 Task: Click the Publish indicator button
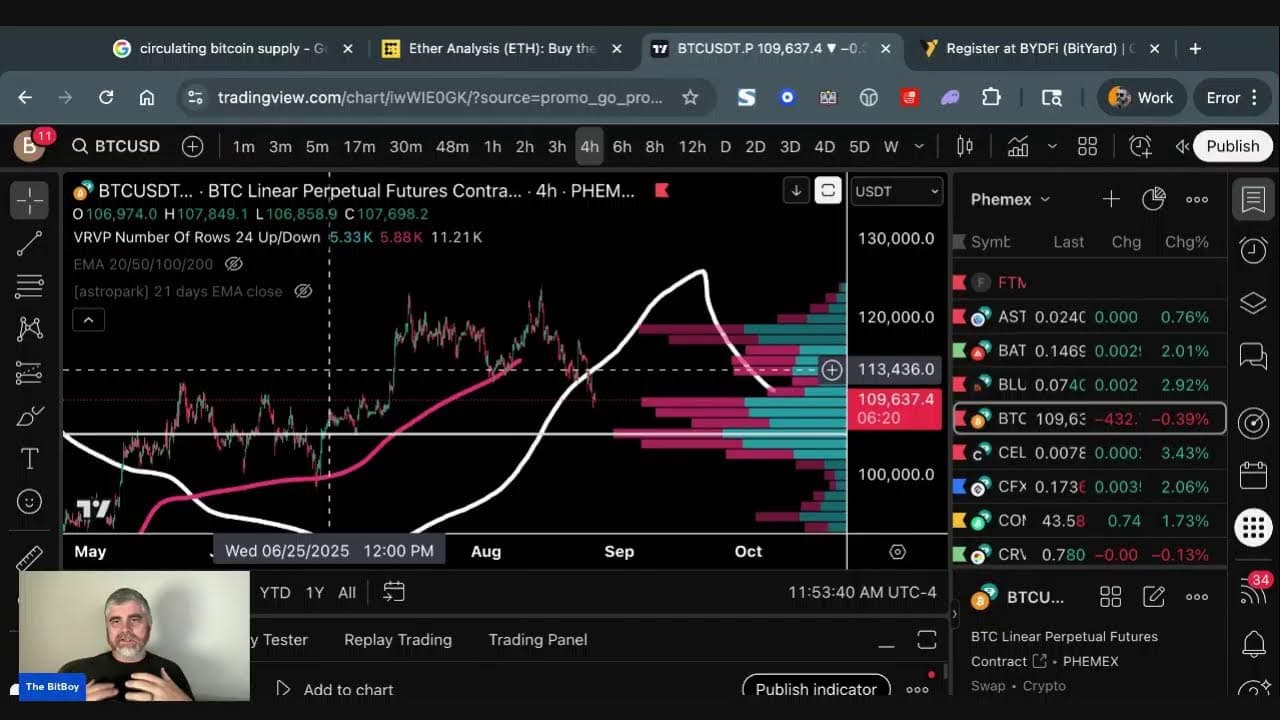pos(816,689)
